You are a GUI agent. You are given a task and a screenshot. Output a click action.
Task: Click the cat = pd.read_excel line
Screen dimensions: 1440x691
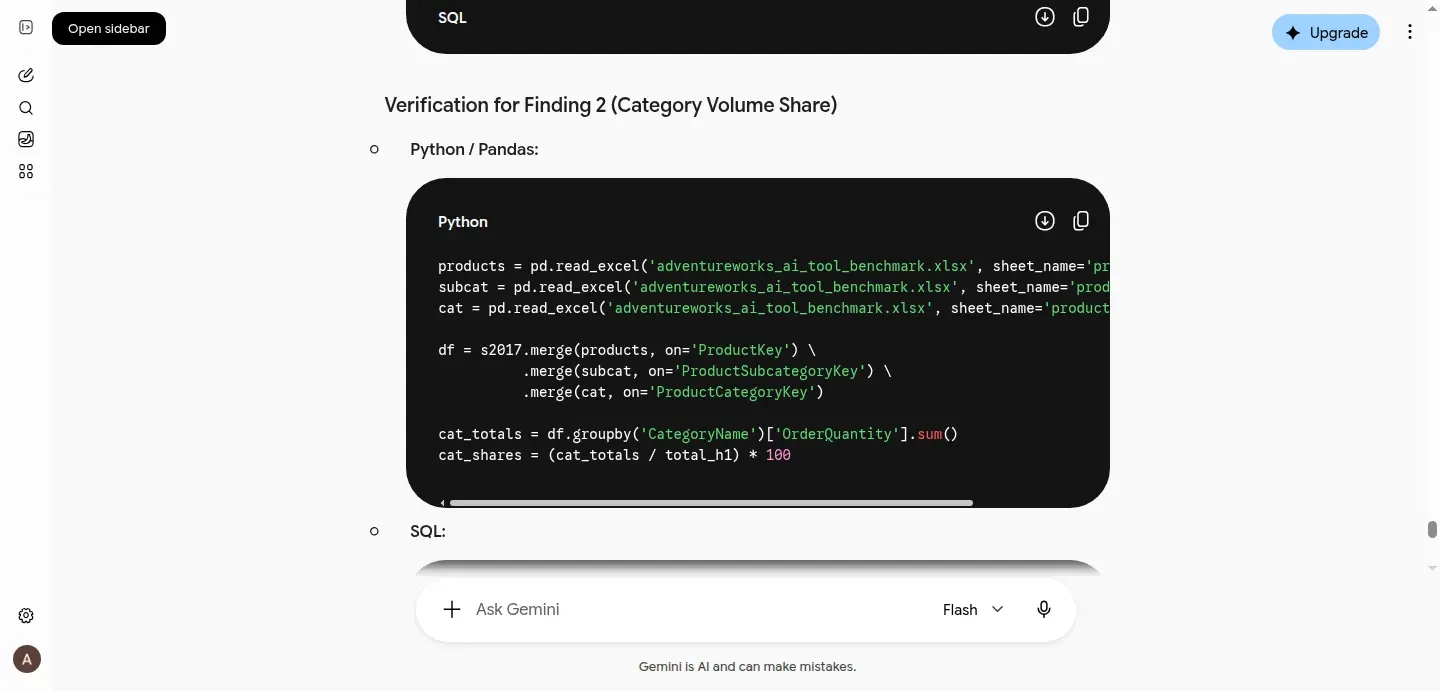point(774,308)
